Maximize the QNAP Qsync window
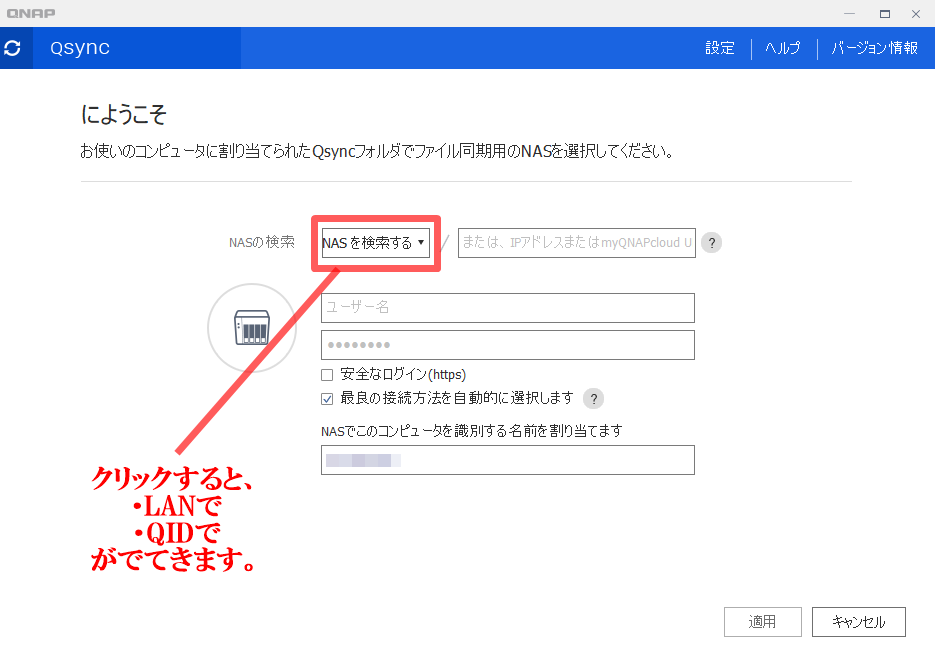 (x=885, y=14)
